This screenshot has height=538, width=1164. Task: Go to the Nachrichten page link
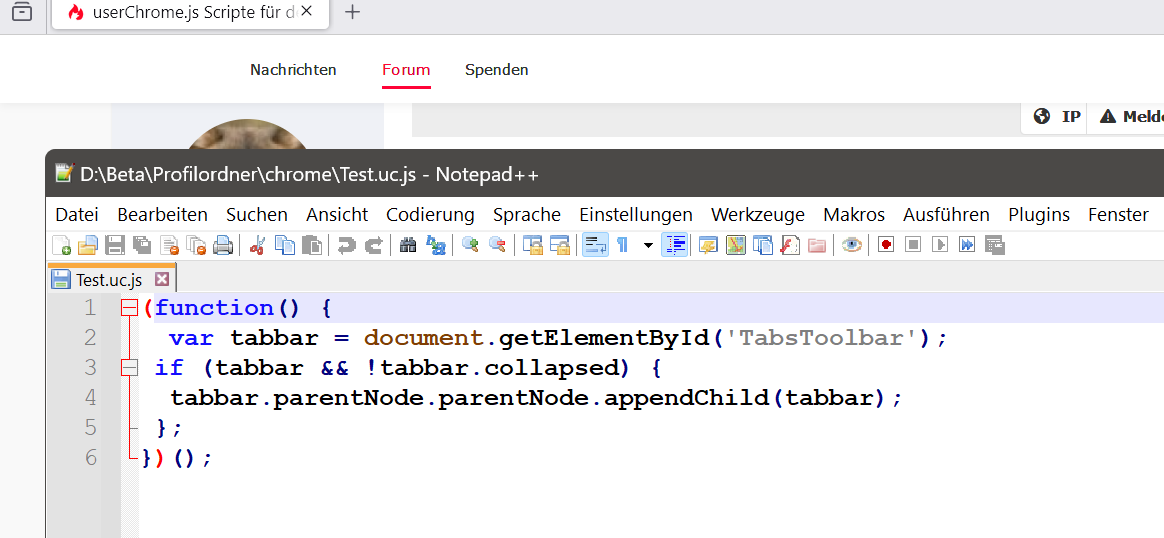coord(293,70)
